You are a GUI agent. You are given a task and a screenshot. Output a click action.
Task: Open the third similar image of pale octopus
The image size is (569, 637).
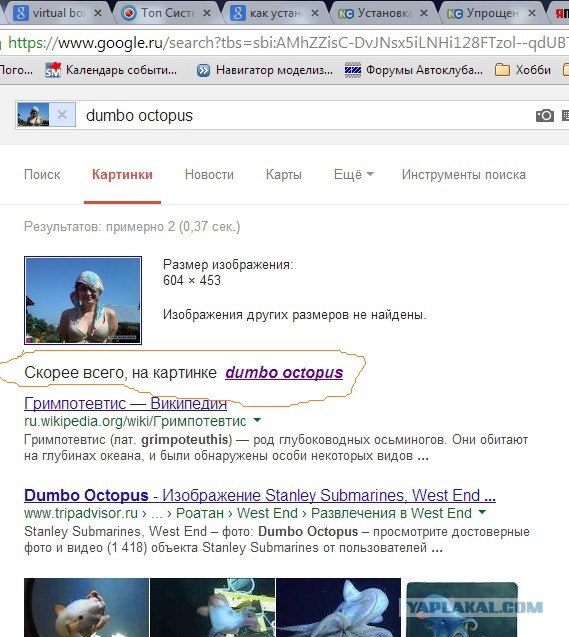[x=338, y=607]
